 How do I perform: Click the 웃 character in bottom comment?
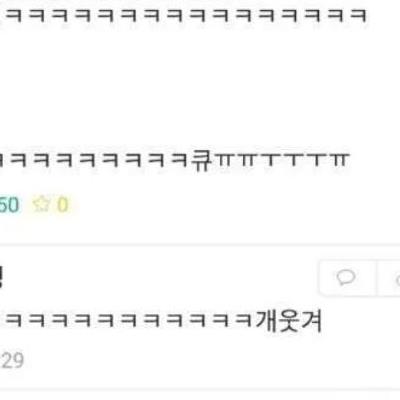click(x=288, y=321)
